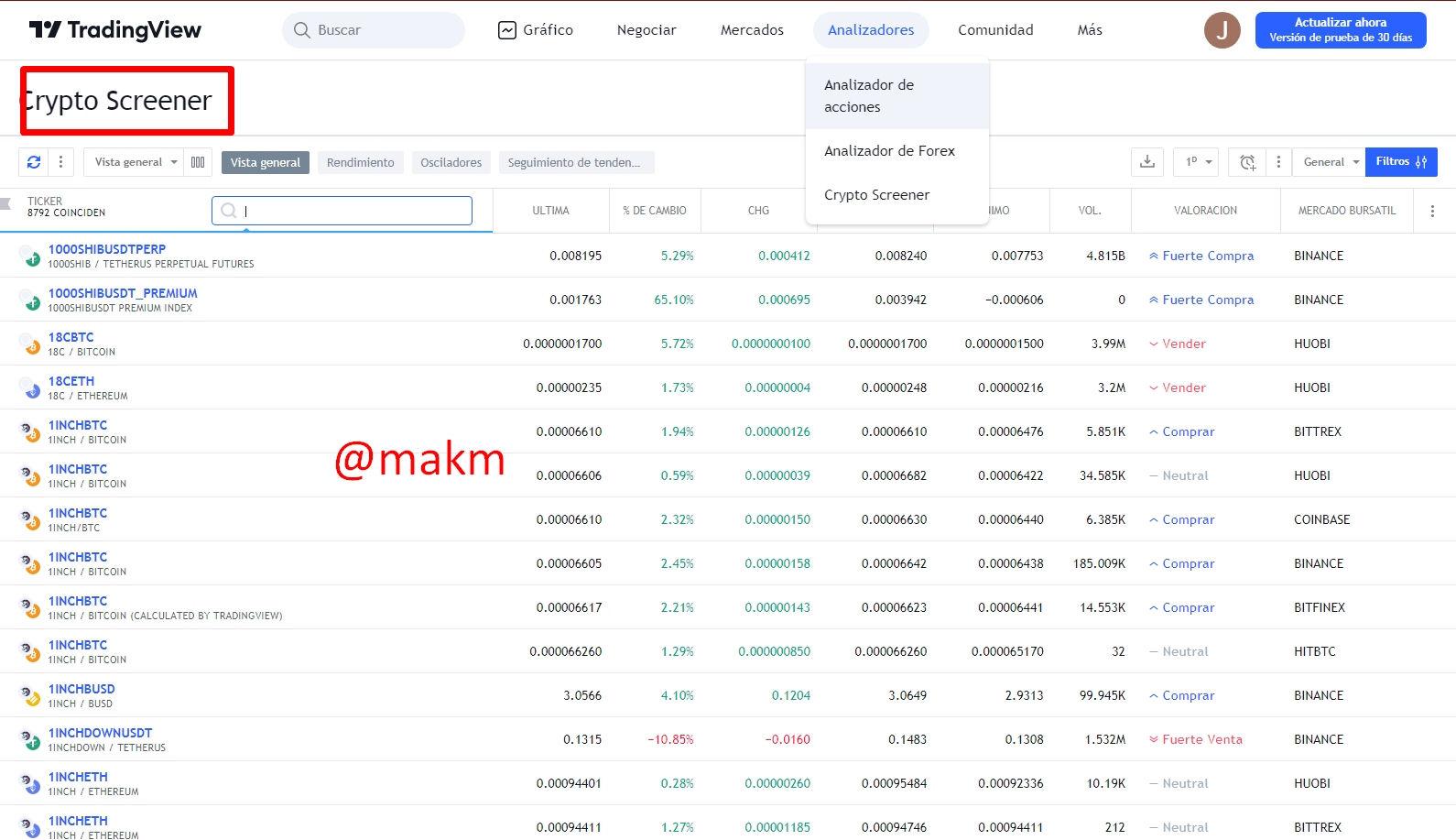This screenshot has width=1456, height=840.
Task: Select Crypto Screener menu entry
Action: point(897,195)
